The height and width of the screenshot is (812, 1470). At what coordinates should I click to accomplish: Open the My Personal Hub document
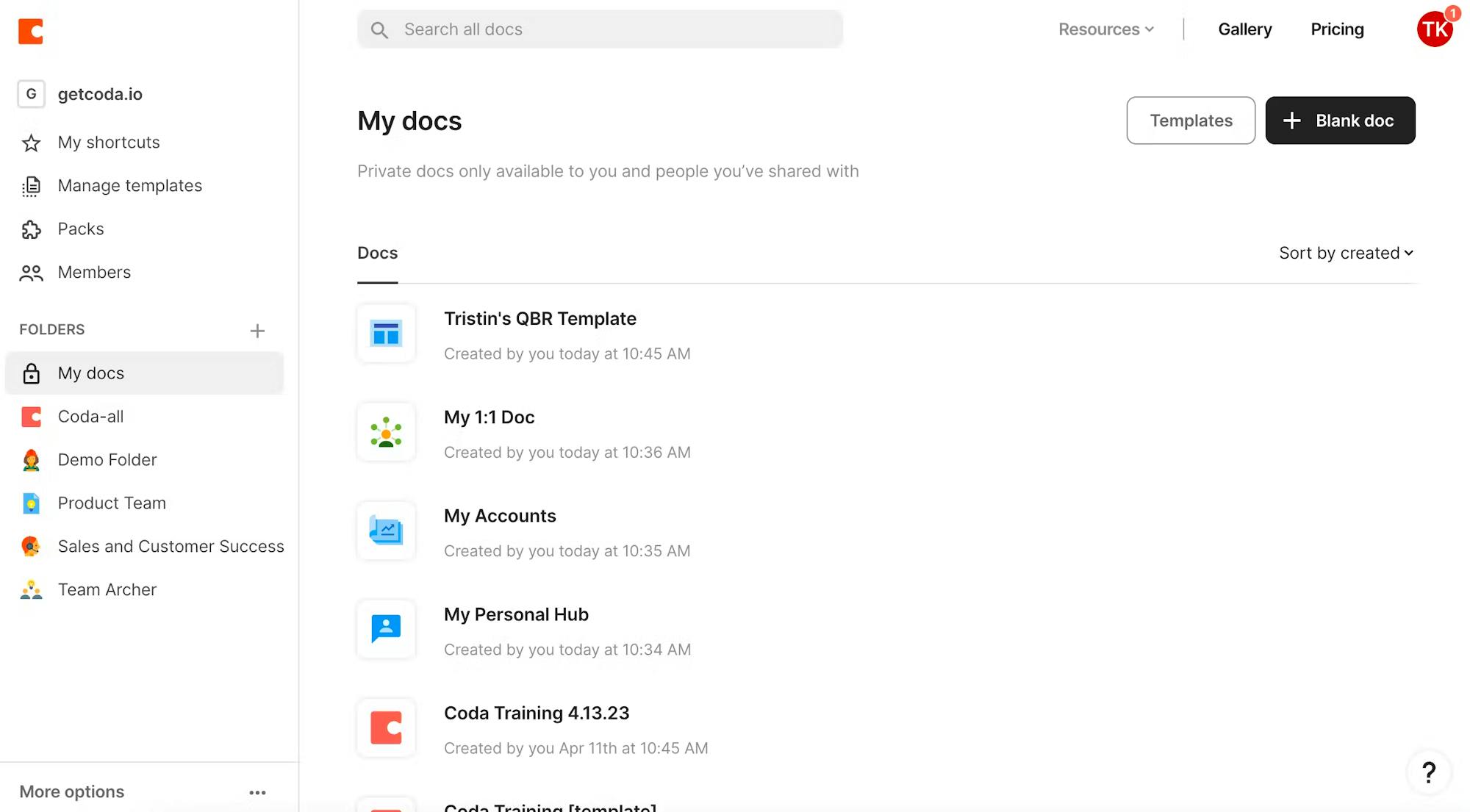point(516,614)
